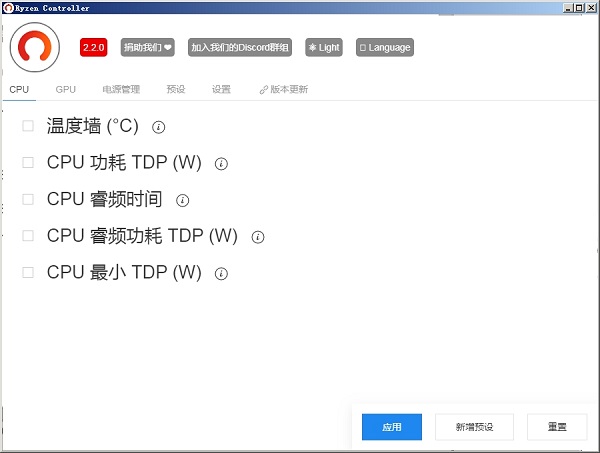View info icon for CPU 最小 TDP (W)
The image size is (600, 453).
point(221,274)
